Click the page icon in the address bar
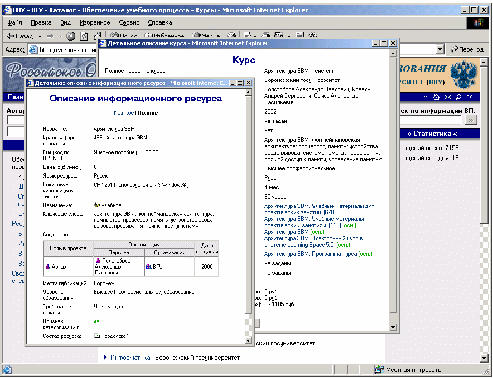This screenshot has height=378, width=493. 33,50
